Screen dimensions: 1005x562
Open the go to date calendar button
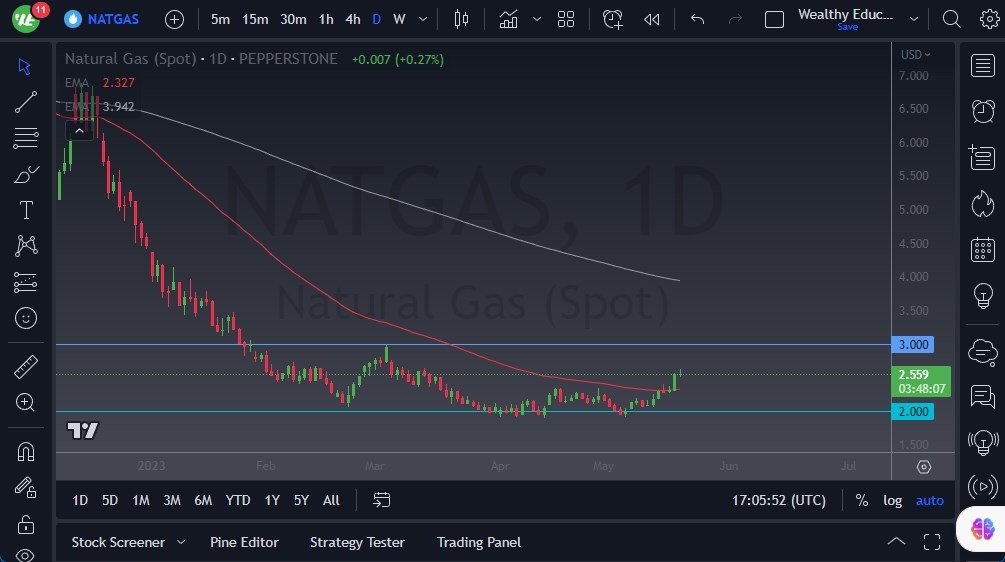381,500
